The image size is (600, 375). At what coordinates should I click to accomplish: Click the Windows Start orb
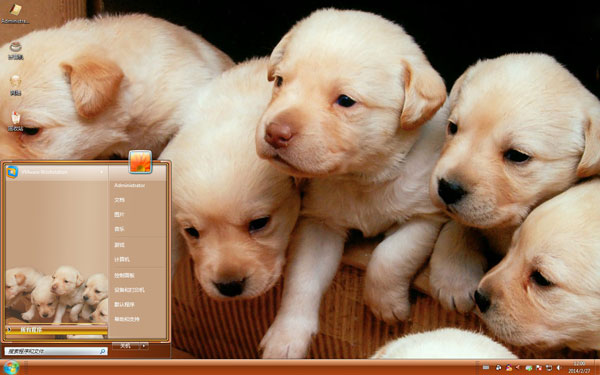pyautogui.click(x=11, y=367)
